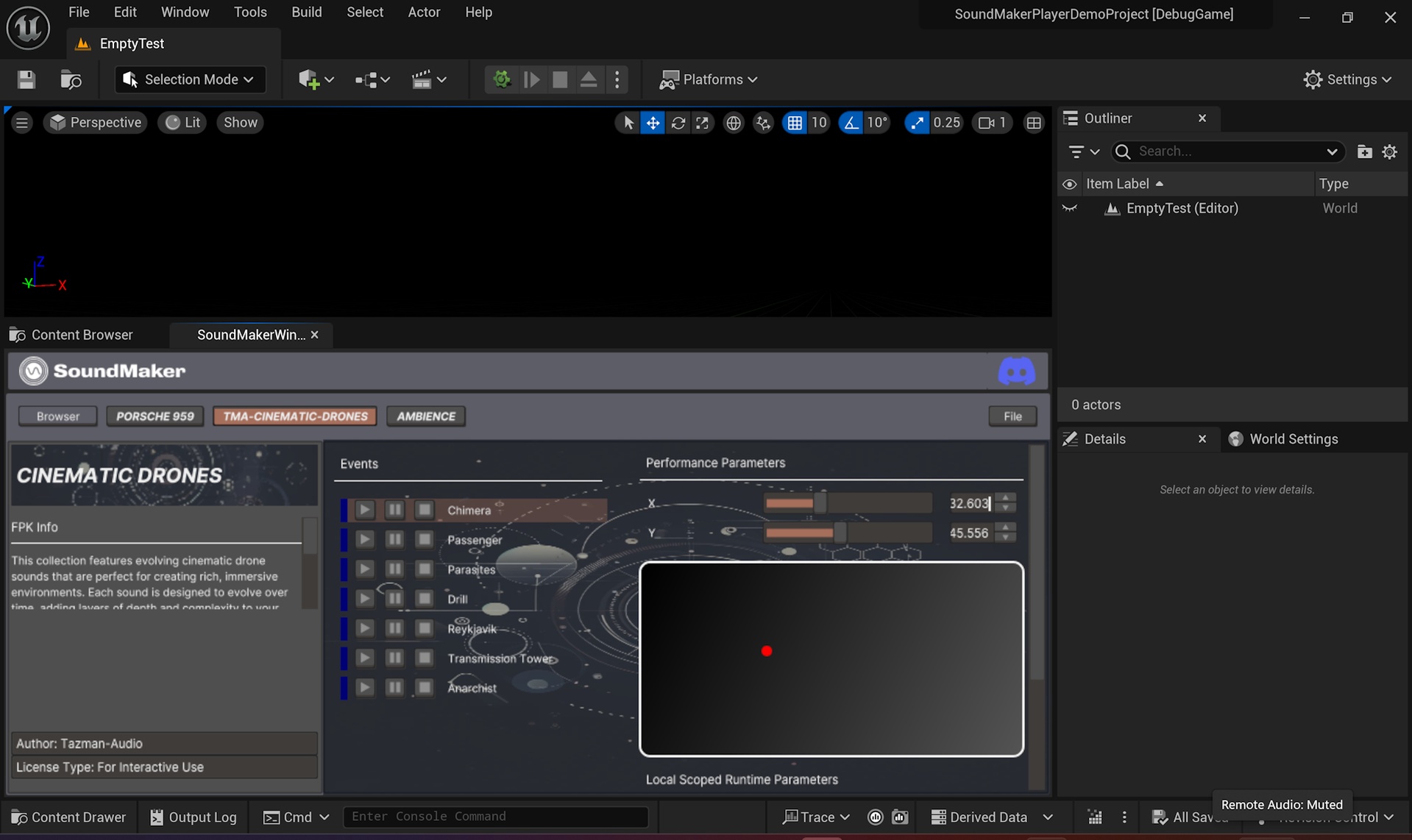Open the Content Browser toolbar icon
Image resolution: width=1412 pixels, height=840 pixels.
(x=71, y=79)
